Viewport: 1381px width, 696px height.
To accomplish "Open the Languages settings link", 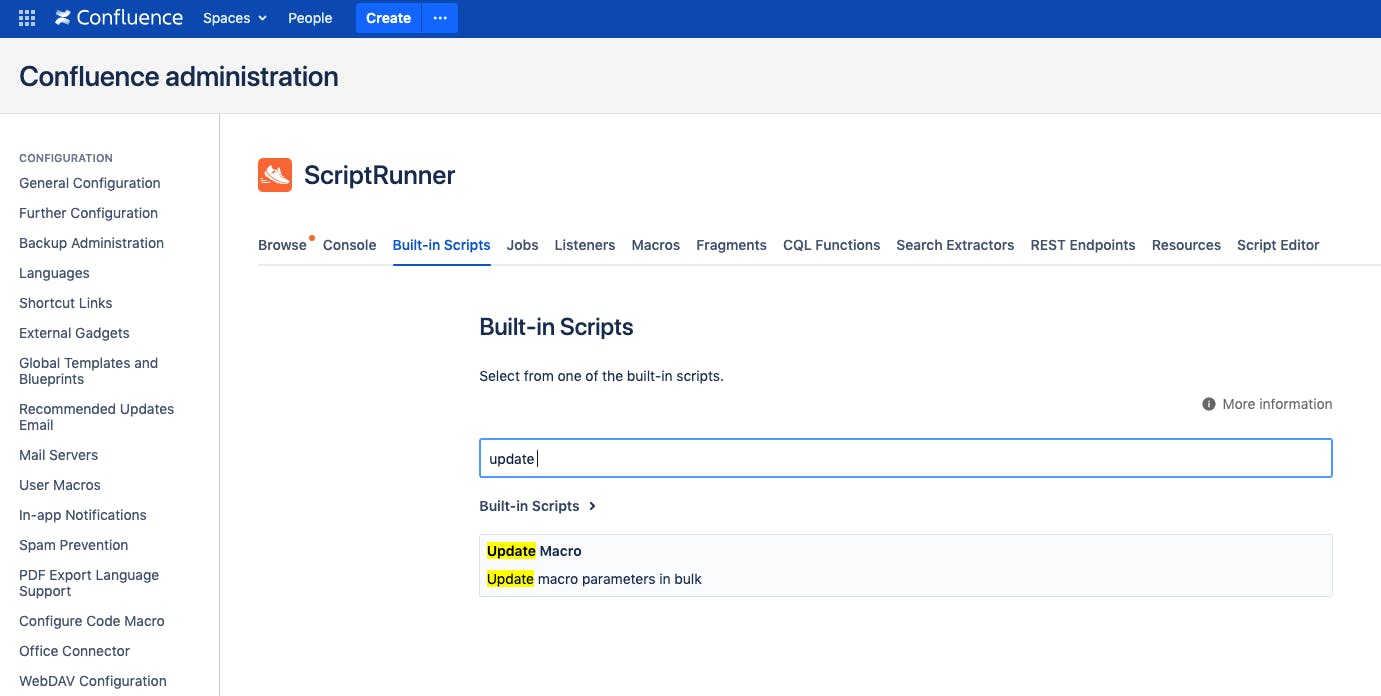I will click(54, 273).
